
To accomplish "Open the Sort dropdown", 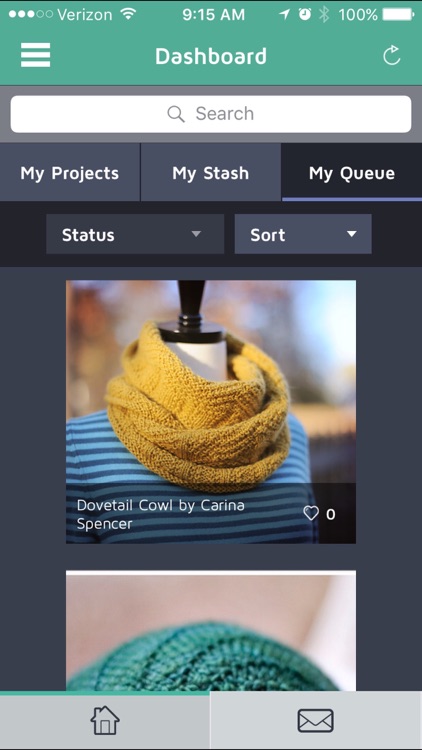I will click(x=303, y=234).
